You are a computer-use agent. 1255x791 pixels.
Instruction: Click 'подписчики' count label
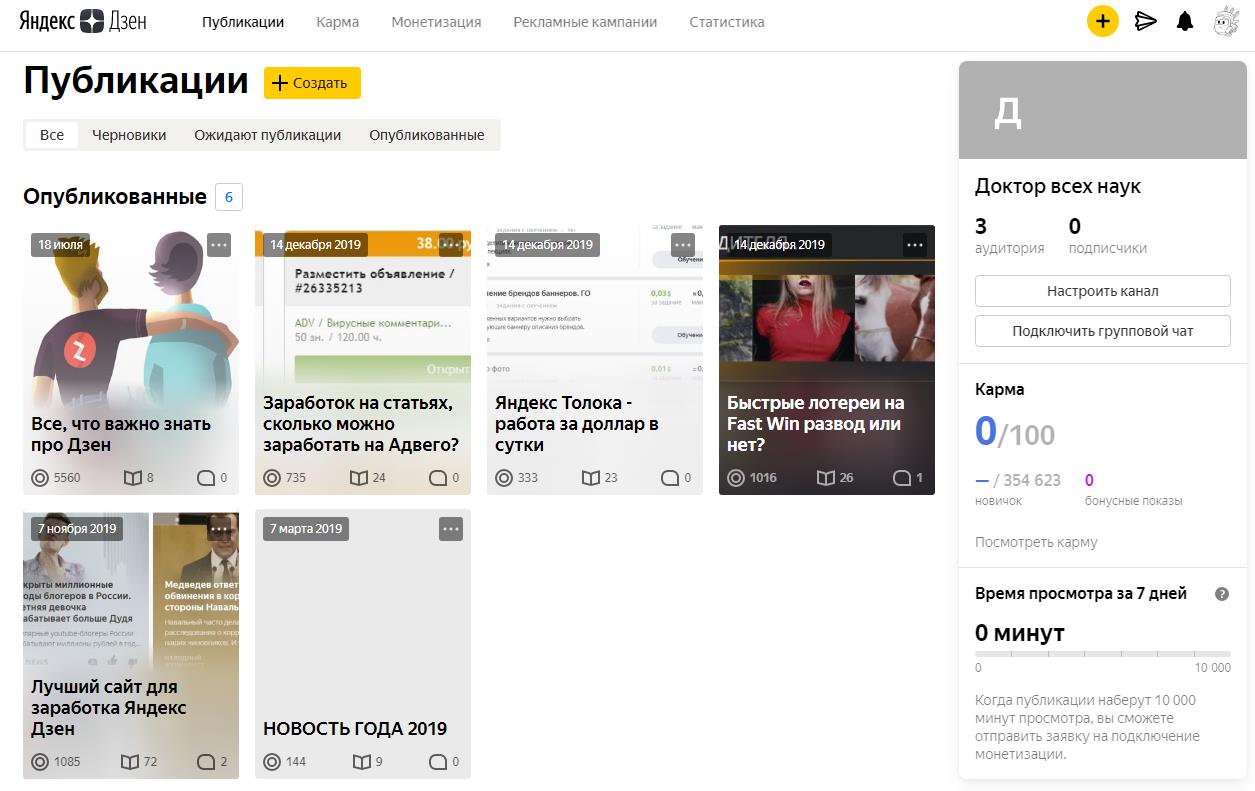point(1108,248)
